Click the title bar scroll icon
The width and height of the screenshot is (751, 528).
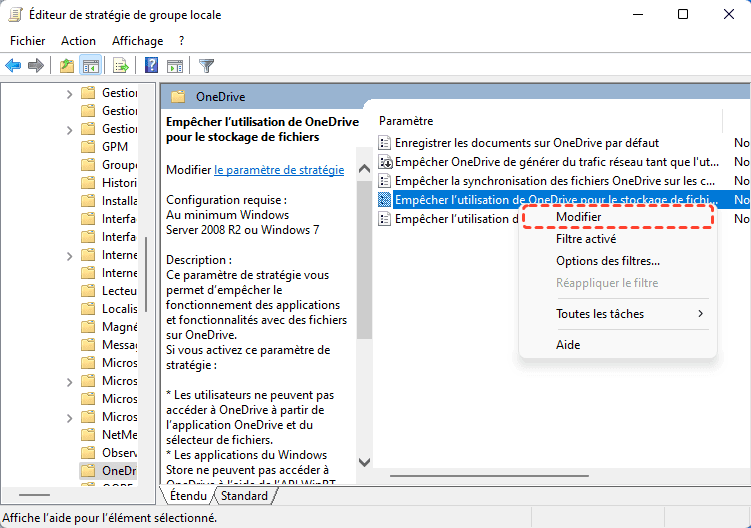pyautogui.click(x=15, y=15)
